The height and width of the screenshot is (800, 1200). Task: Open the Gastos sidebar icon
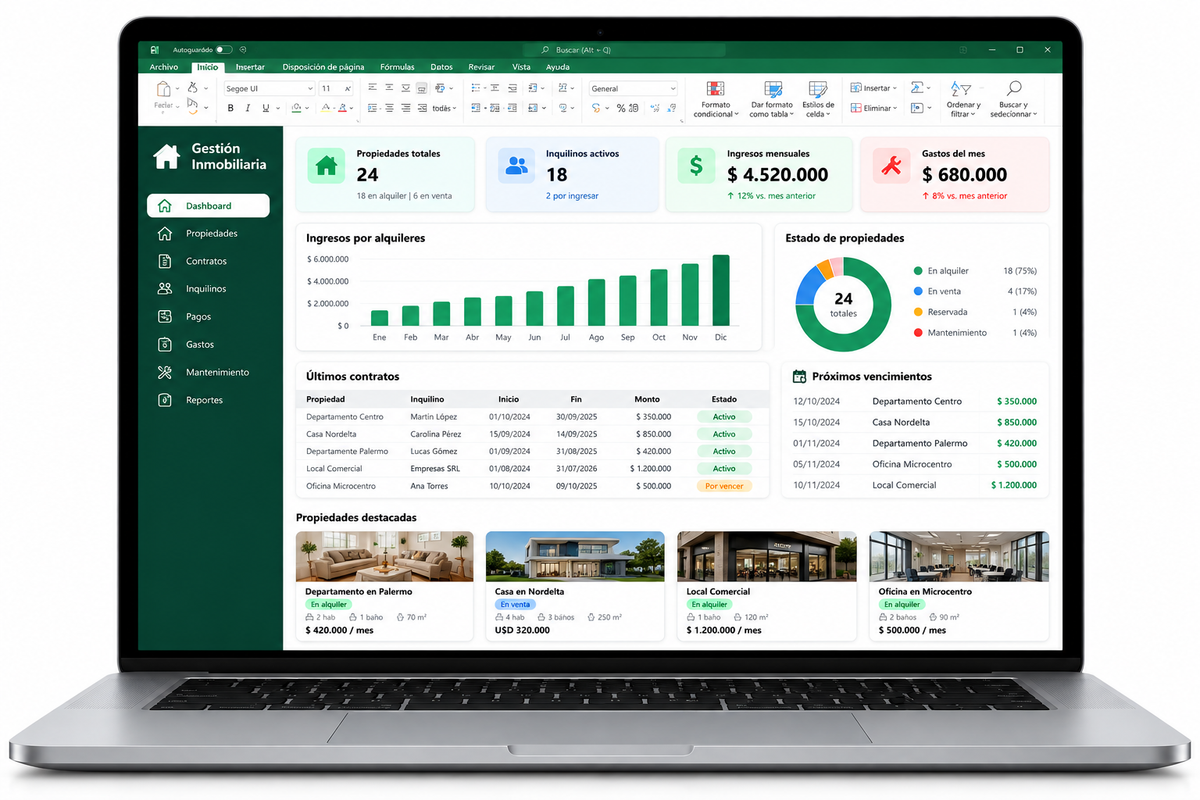[165, 344]
